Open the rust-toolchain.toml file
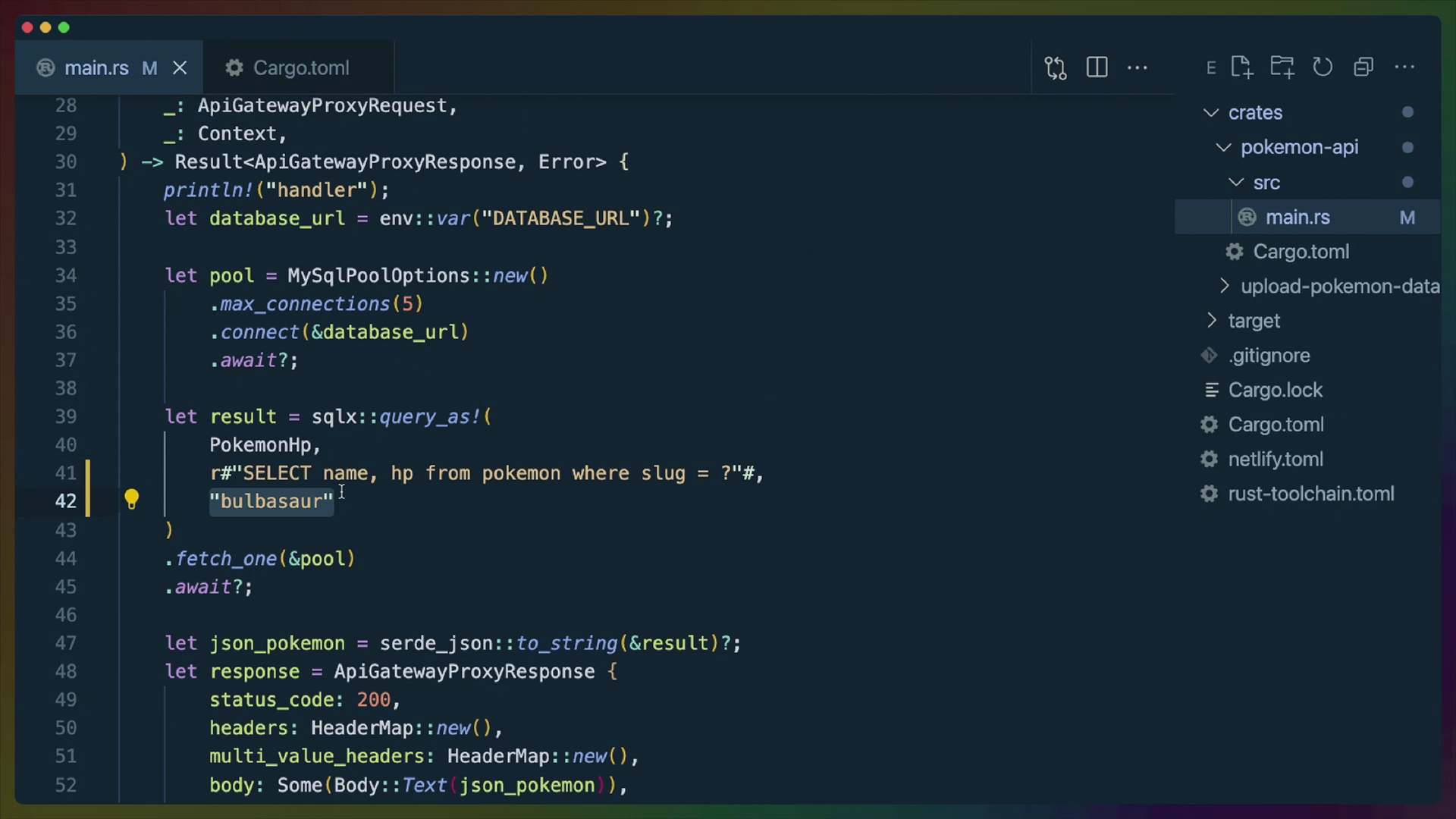The height and width of the screenshot is (819, 1456). (x=1311, y=494)
